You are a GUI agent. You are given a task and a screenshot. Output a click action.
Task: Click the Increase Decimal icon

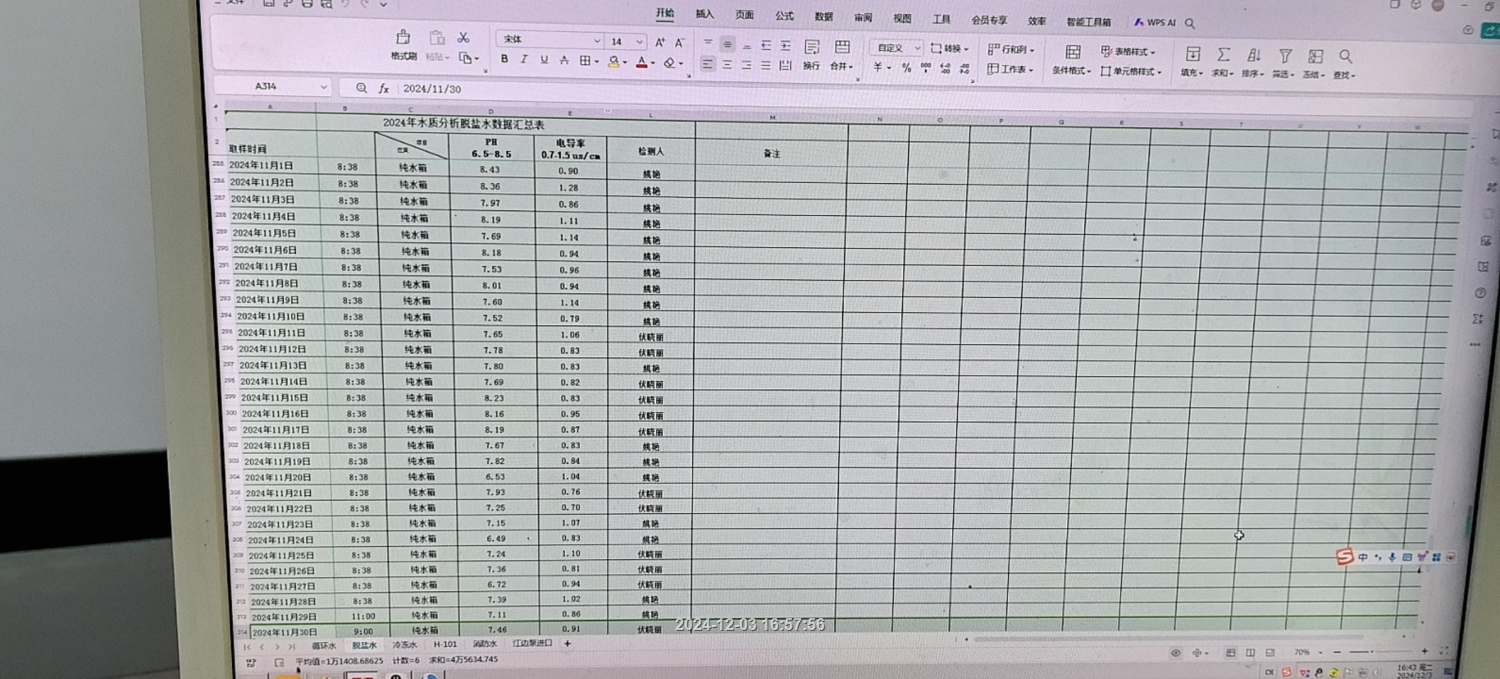tap(945, 68)
